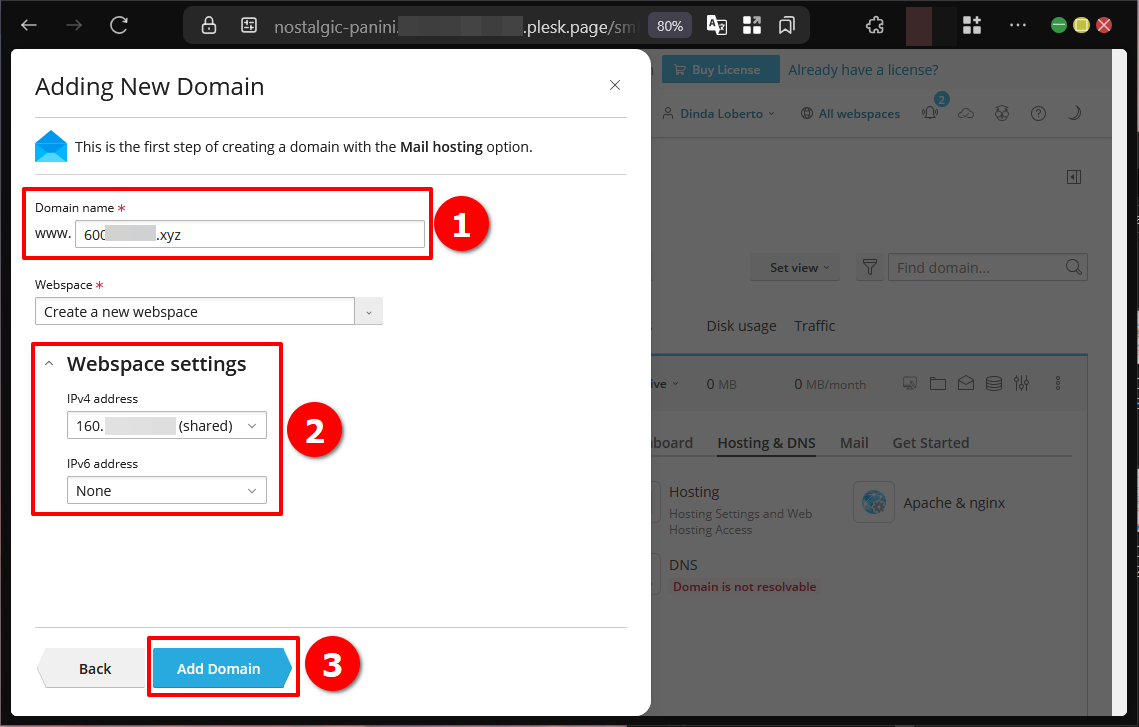
Task: Click the browser extensions puzzle icon
Action: point(875,25)
